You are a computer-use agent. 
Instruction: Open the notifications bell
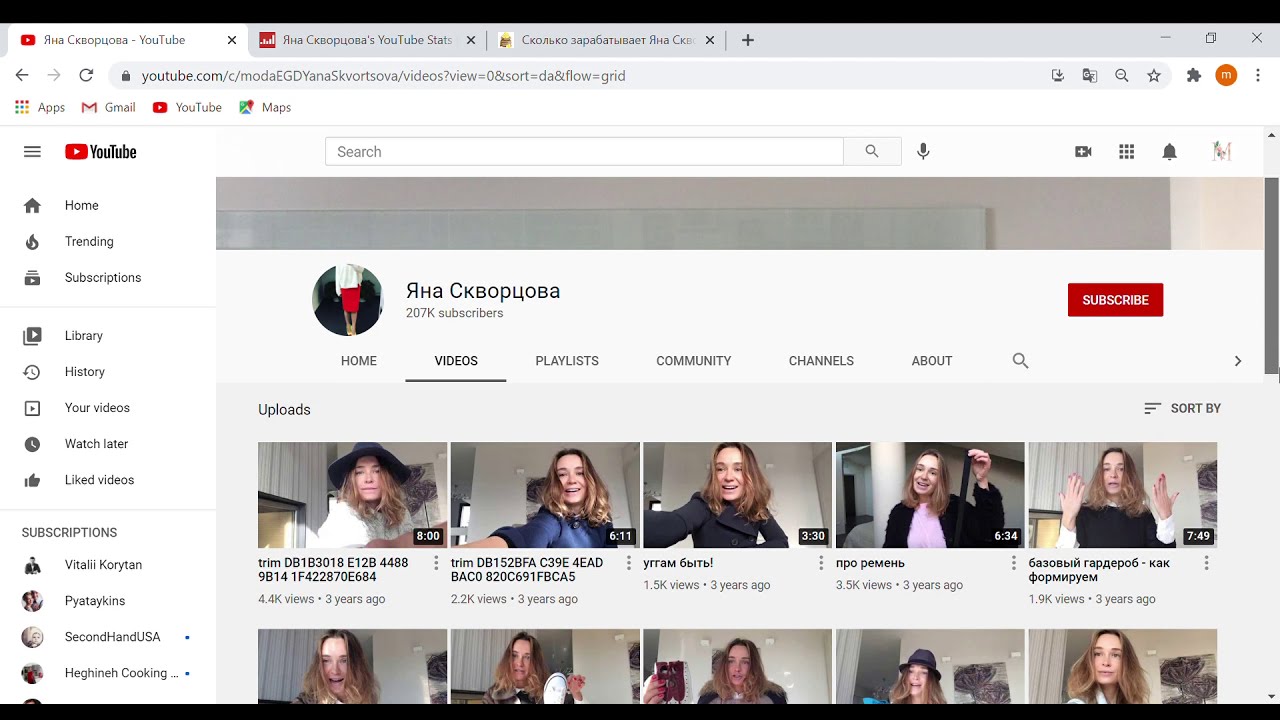coord(1170,152)
